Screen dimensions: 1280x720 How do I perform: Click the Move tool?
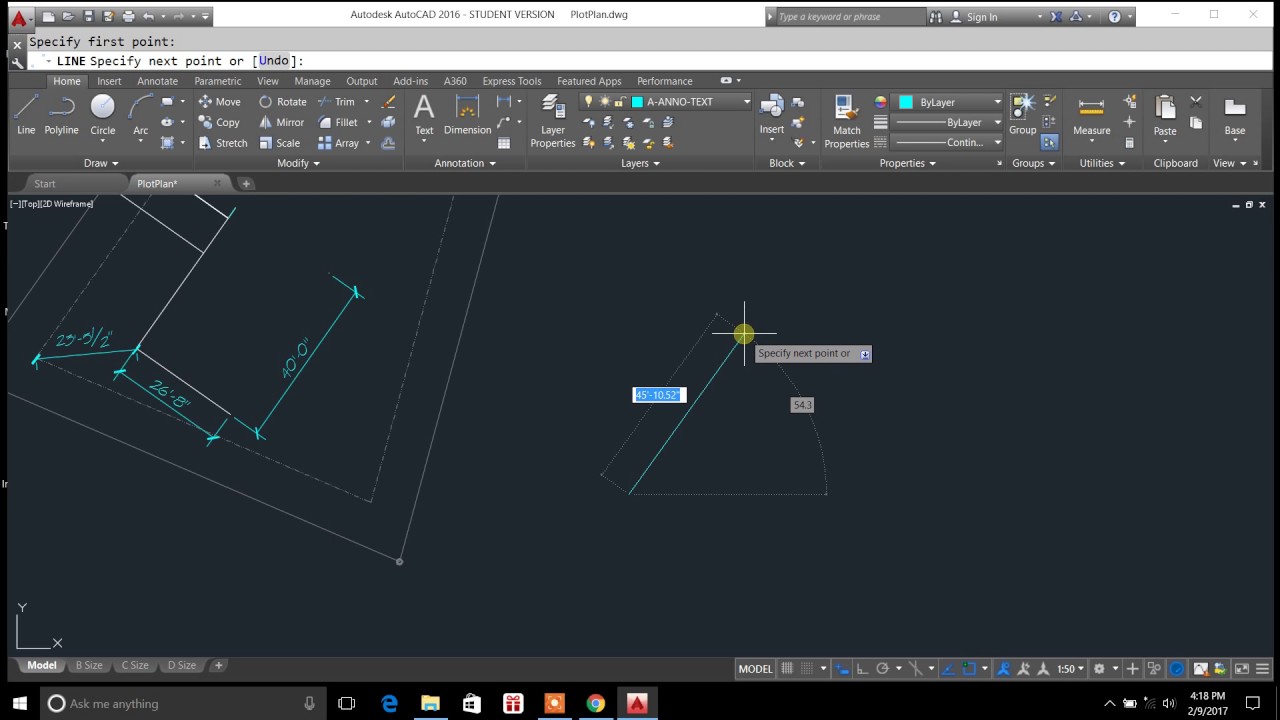pyautogui.click(x=219, y=102)
